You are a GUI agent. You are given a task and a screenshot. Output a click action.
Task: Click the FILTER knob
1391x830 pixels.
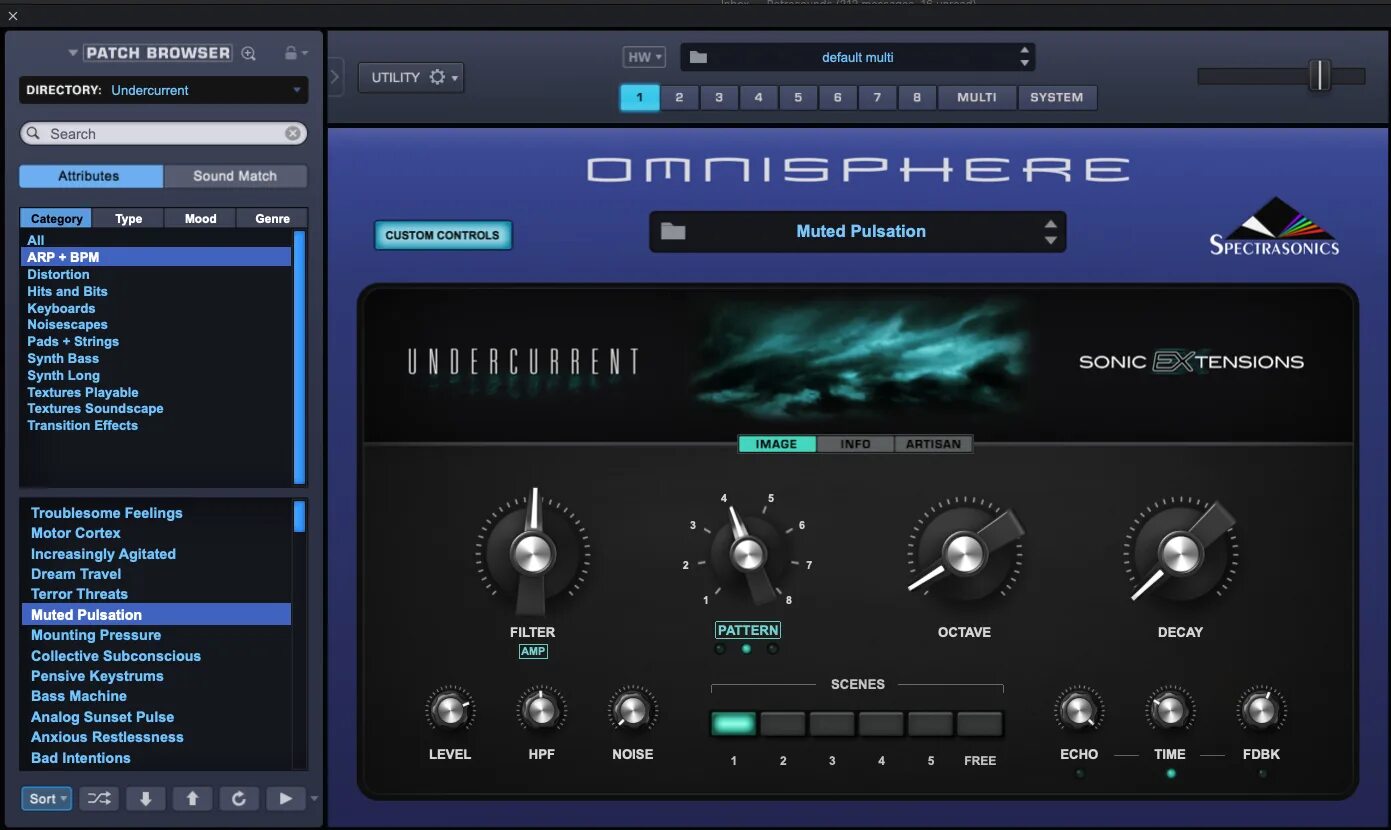pyautogui.click(x=532, y=552)
